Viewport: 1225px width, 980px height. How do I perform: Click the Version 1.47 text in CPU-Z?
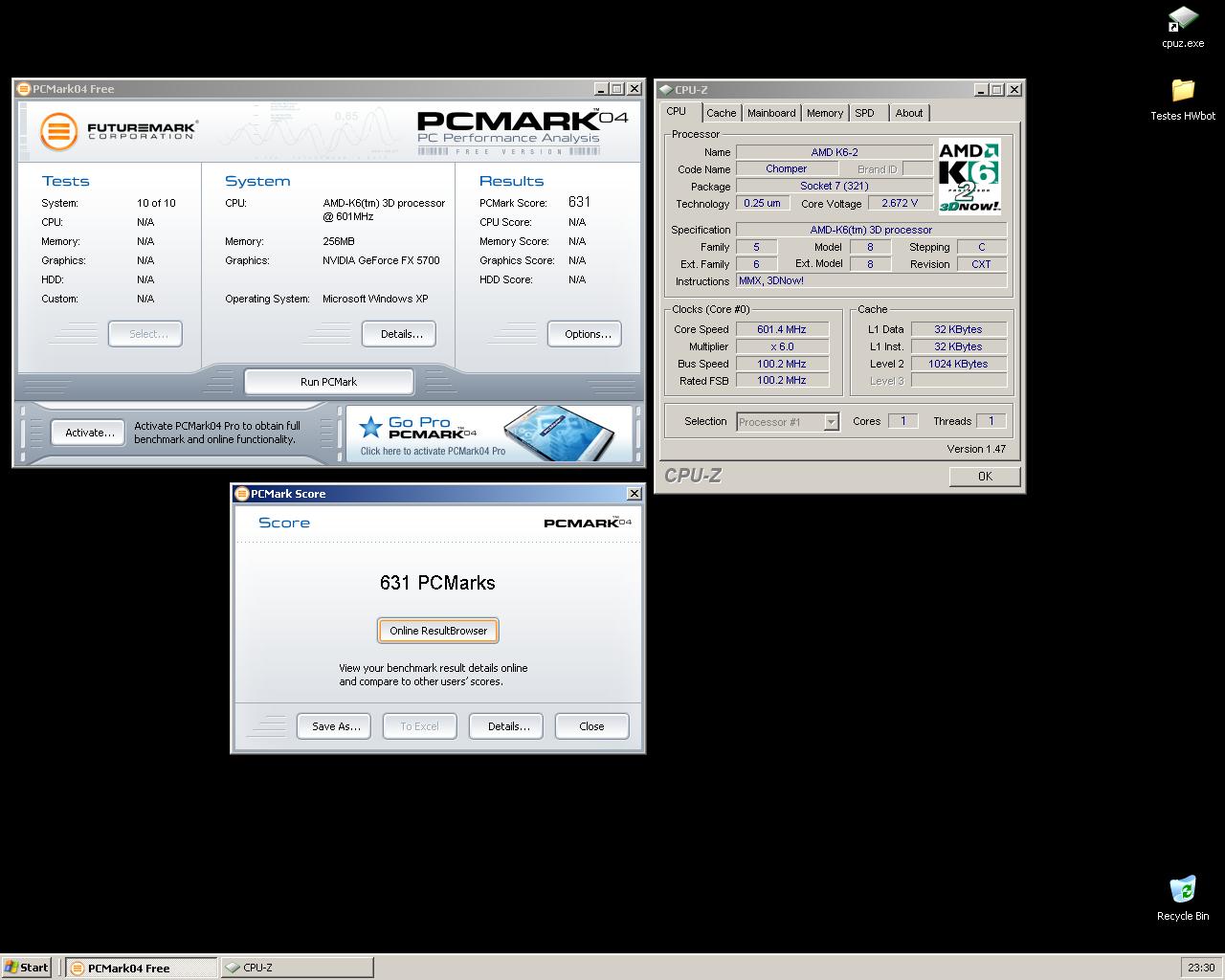[x=976, y=449]
